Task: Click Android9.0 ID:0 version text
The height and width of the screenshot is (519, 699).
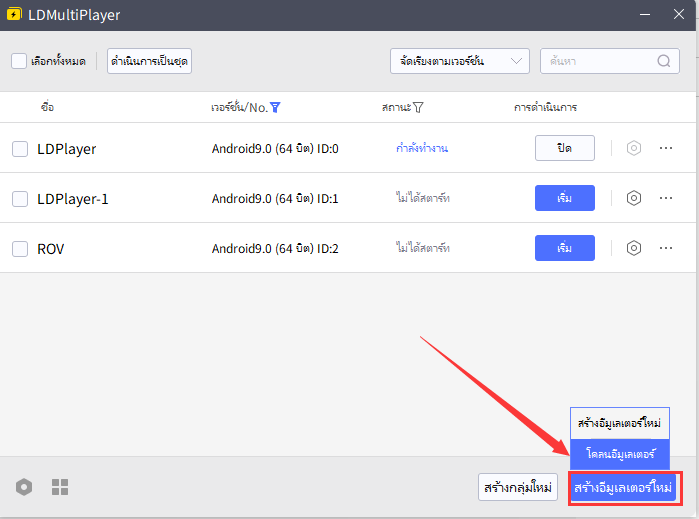Action: pos(275,148)
